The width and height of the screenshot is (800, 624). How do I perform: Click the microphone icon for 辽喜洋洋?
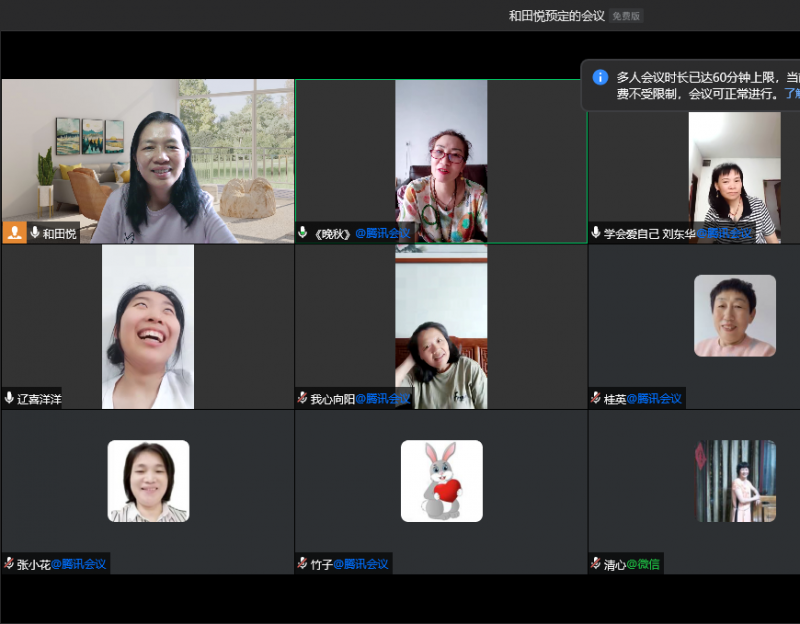click(x=9, y=398)
